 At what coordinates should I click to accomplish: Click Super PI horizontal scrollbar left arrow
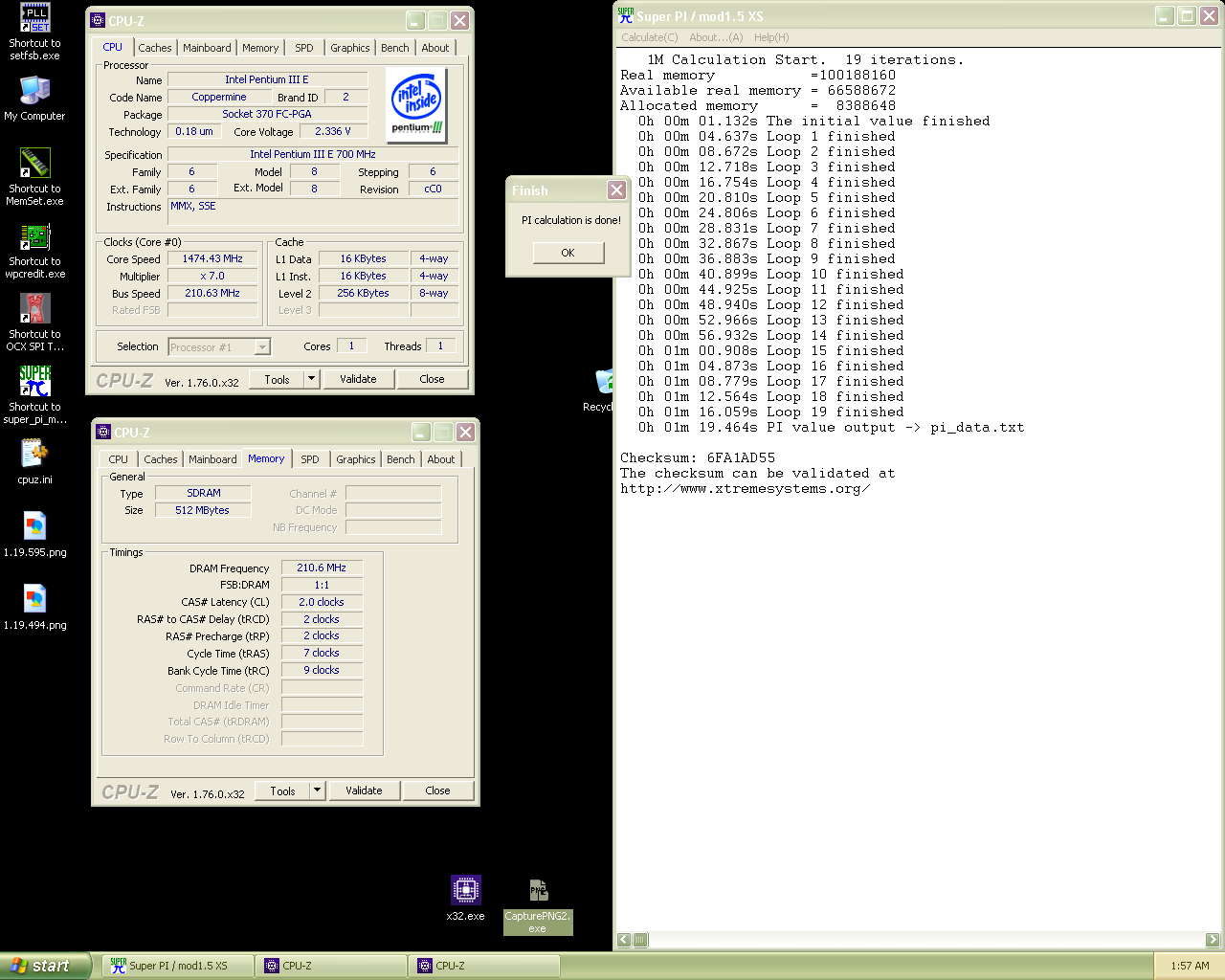(x=624, y=940)
